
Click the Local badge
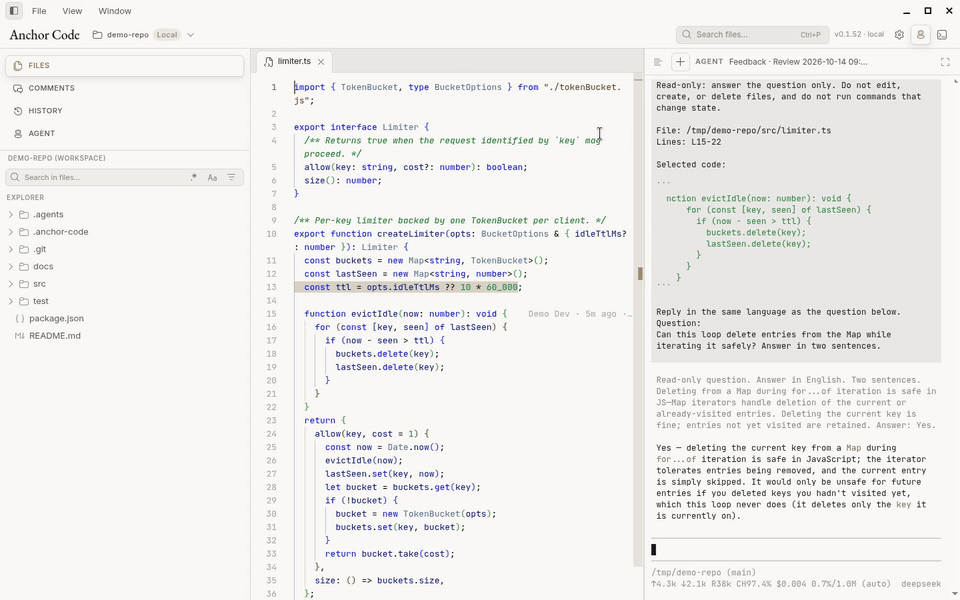click(x=167, y=35)
